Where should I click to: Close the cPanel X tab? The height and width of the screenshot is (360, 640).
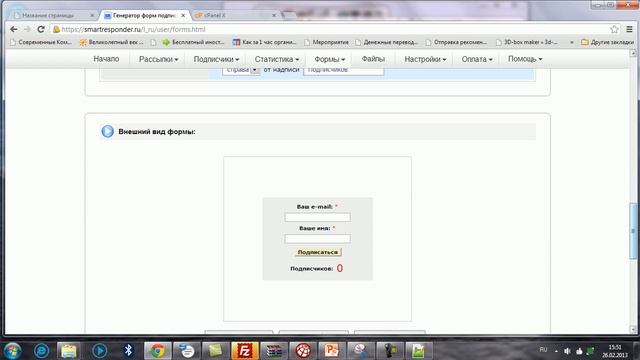[274, 16]
